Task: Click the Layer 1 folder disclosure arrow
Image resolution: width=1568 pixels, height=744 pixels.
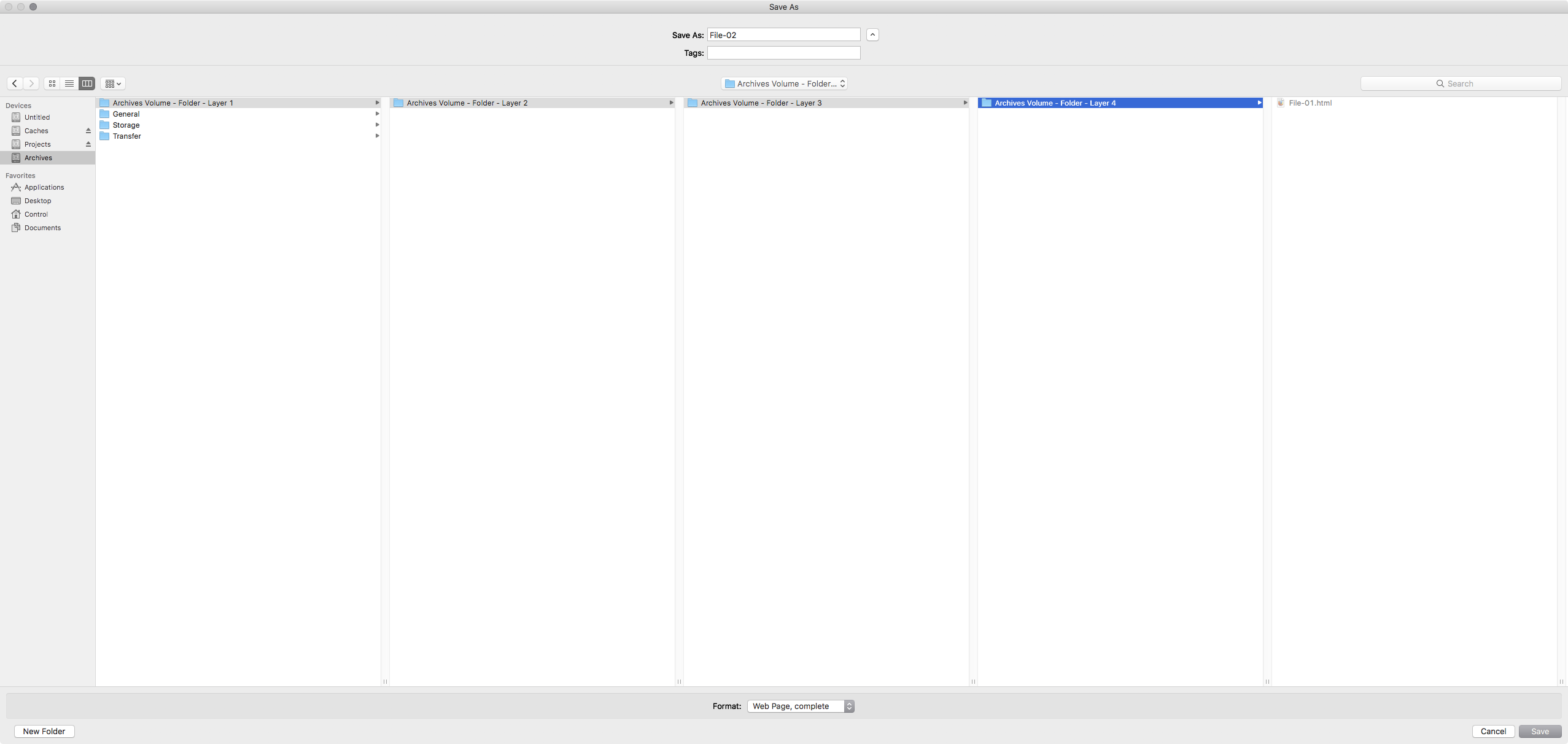Action: coord(377,103)
